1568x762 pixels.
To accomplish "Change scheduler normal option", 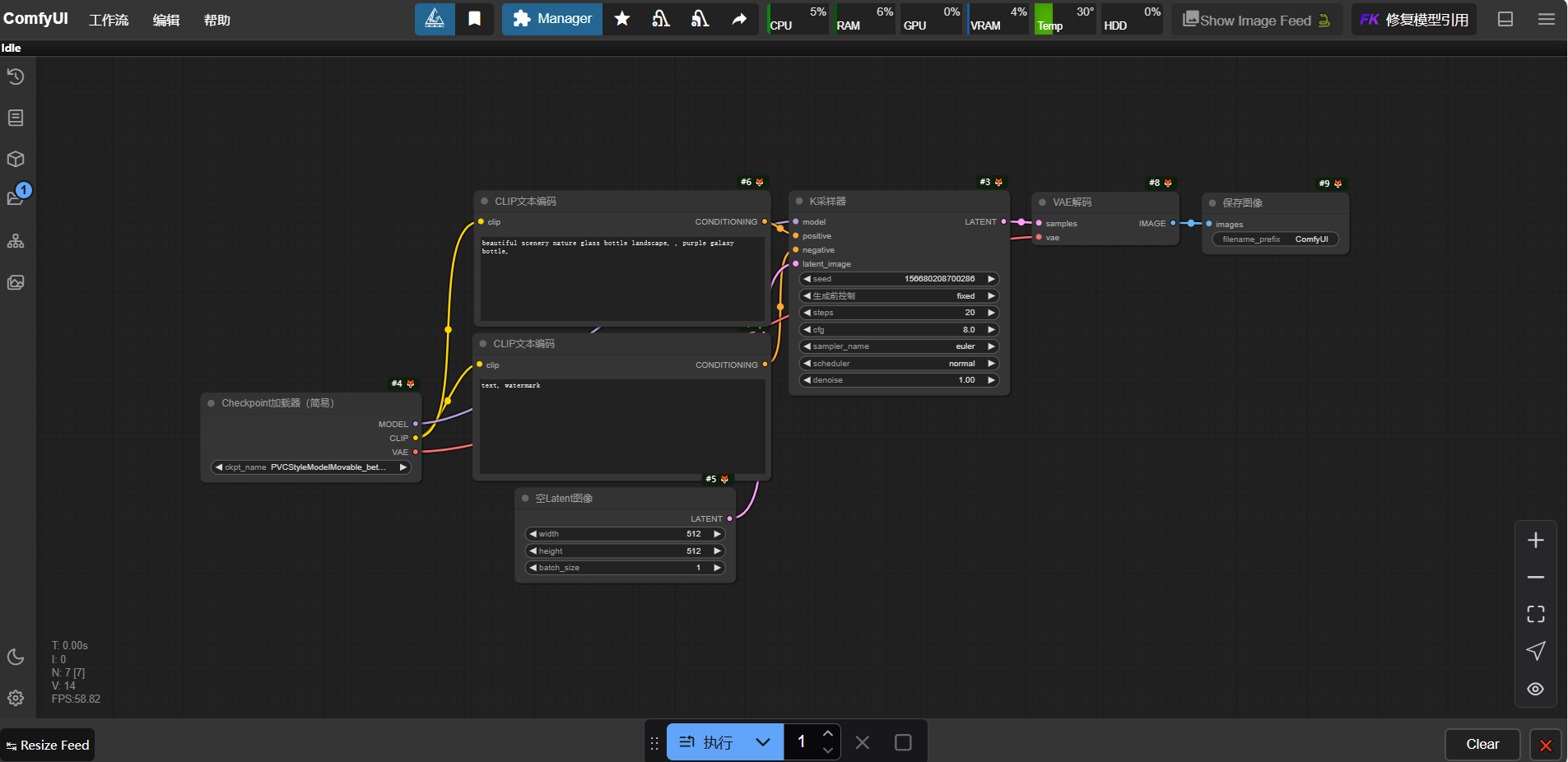I will coord(899,363).
